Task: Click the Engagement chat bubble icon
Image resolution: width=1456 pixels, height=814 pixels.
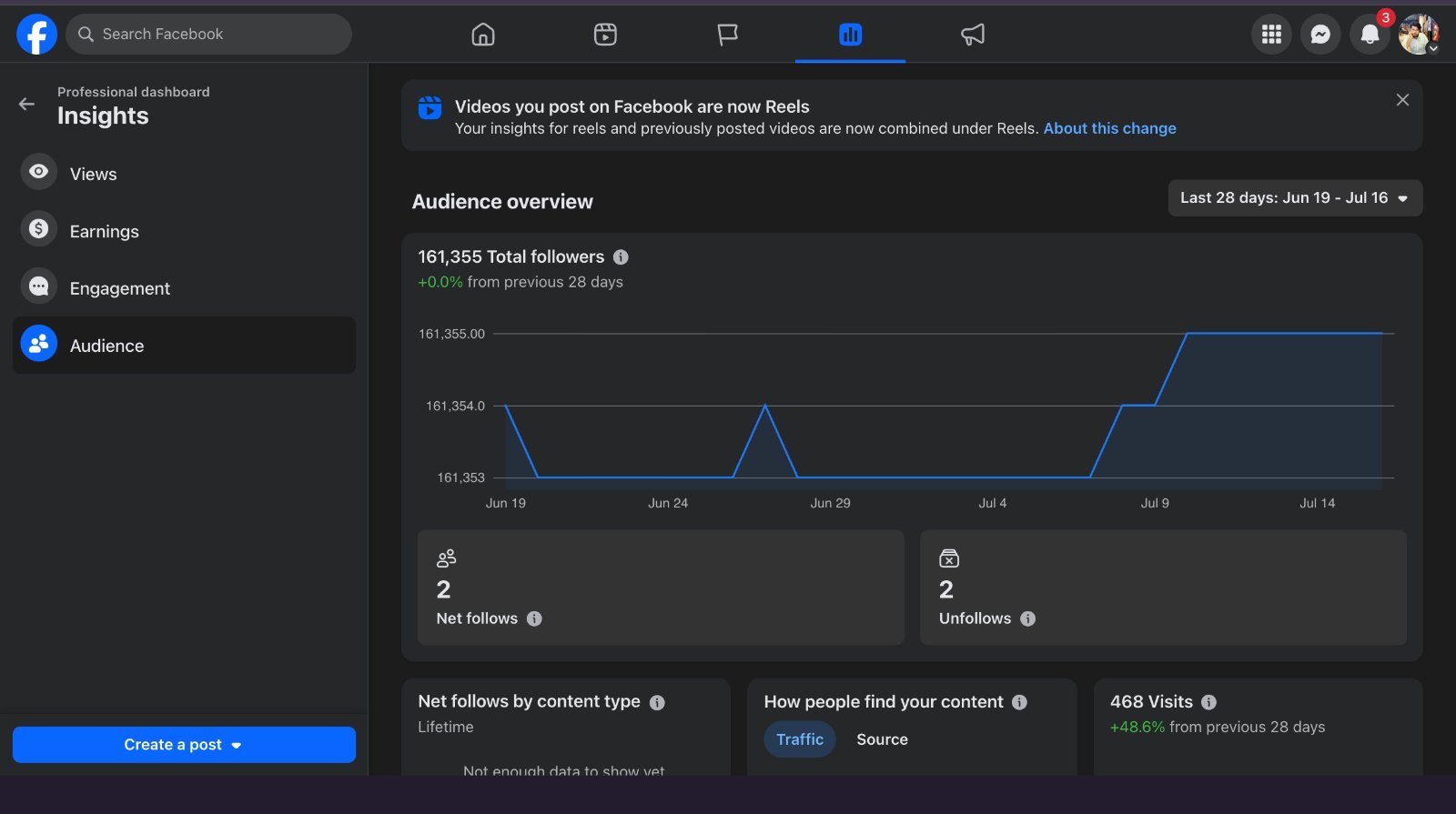Action: tap(38, 286)
